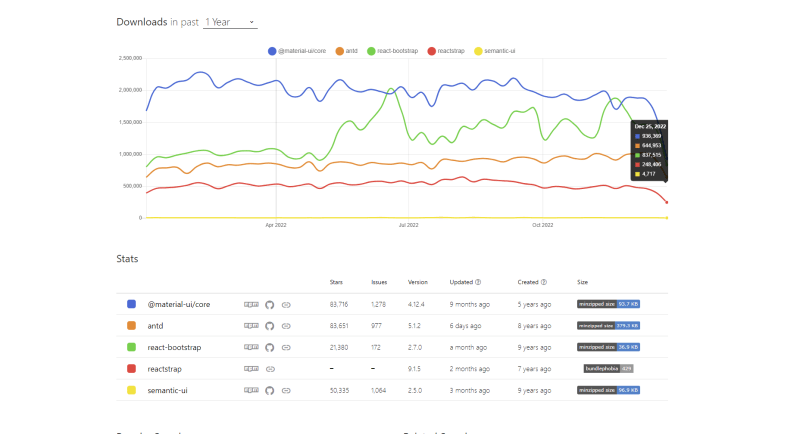Toggle the semantic-ui series in chart legend
The height and width of the screenshot is (434, 800).
tap(494, 51)
